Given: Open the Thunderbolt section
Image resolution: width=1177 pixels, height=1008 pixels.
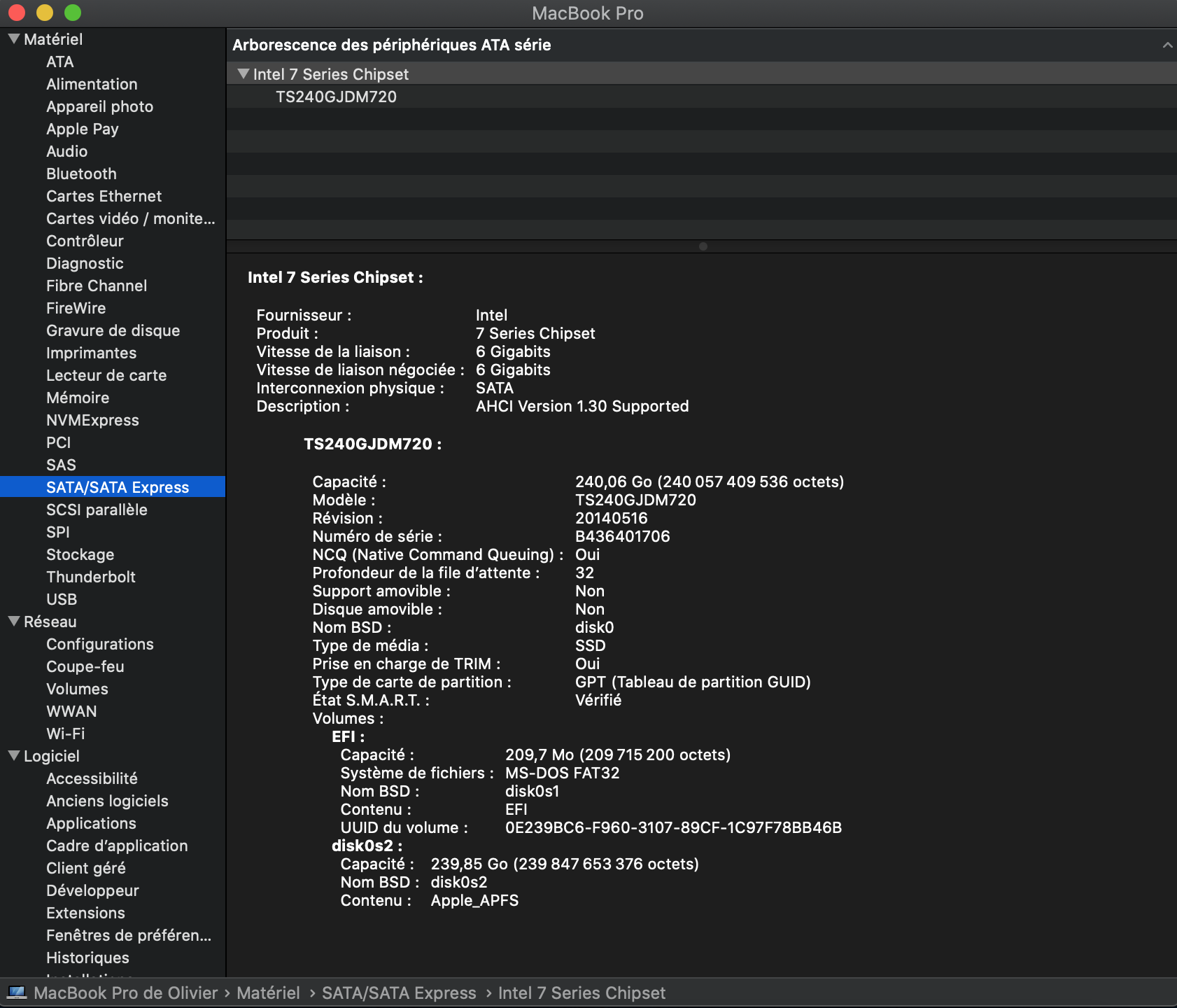Looking at the screenshot, I should tap(91, 577).
